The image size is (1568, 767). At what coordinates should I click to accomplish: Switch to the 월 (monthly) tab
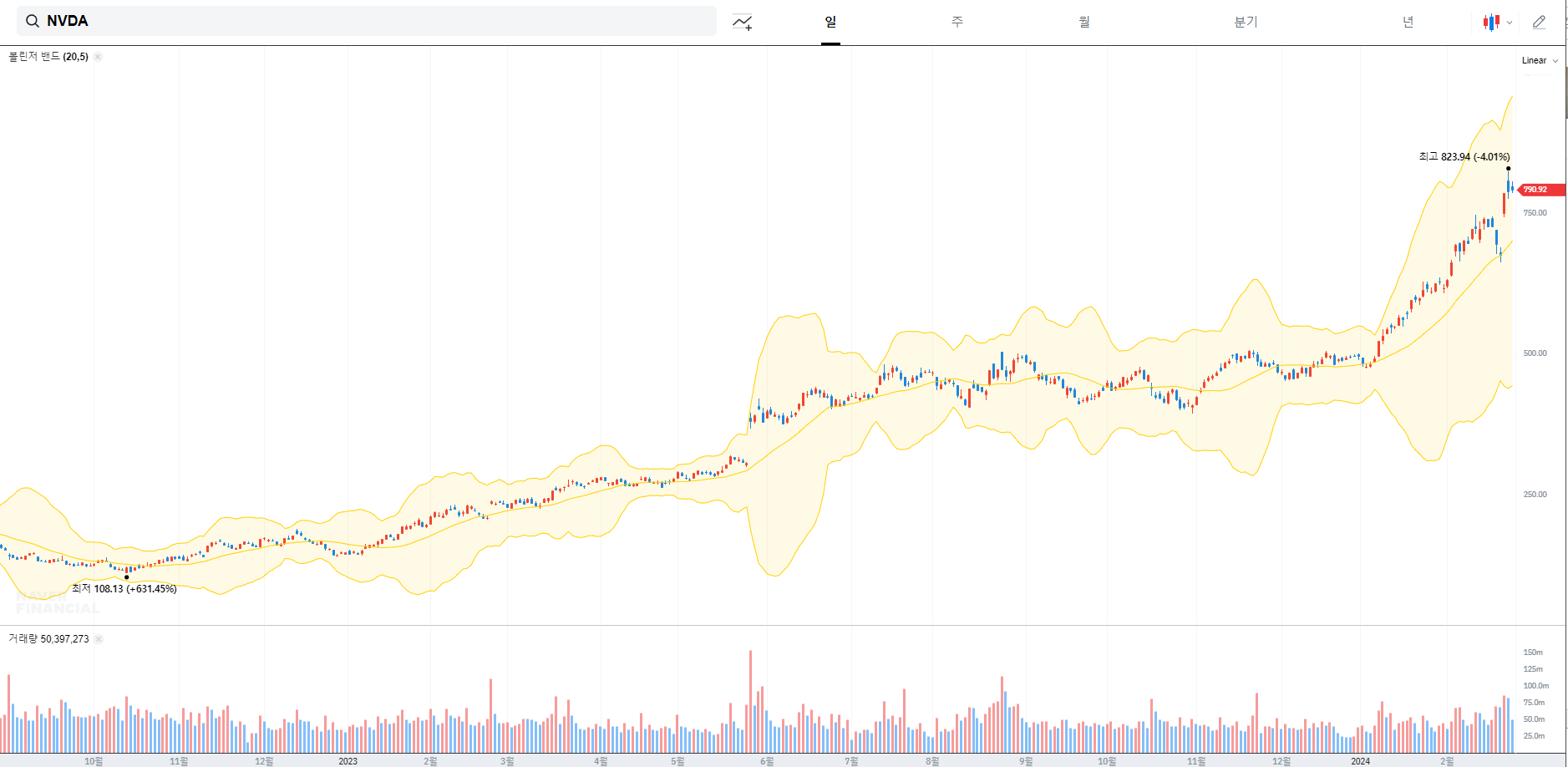click(x=1084, y=22)
